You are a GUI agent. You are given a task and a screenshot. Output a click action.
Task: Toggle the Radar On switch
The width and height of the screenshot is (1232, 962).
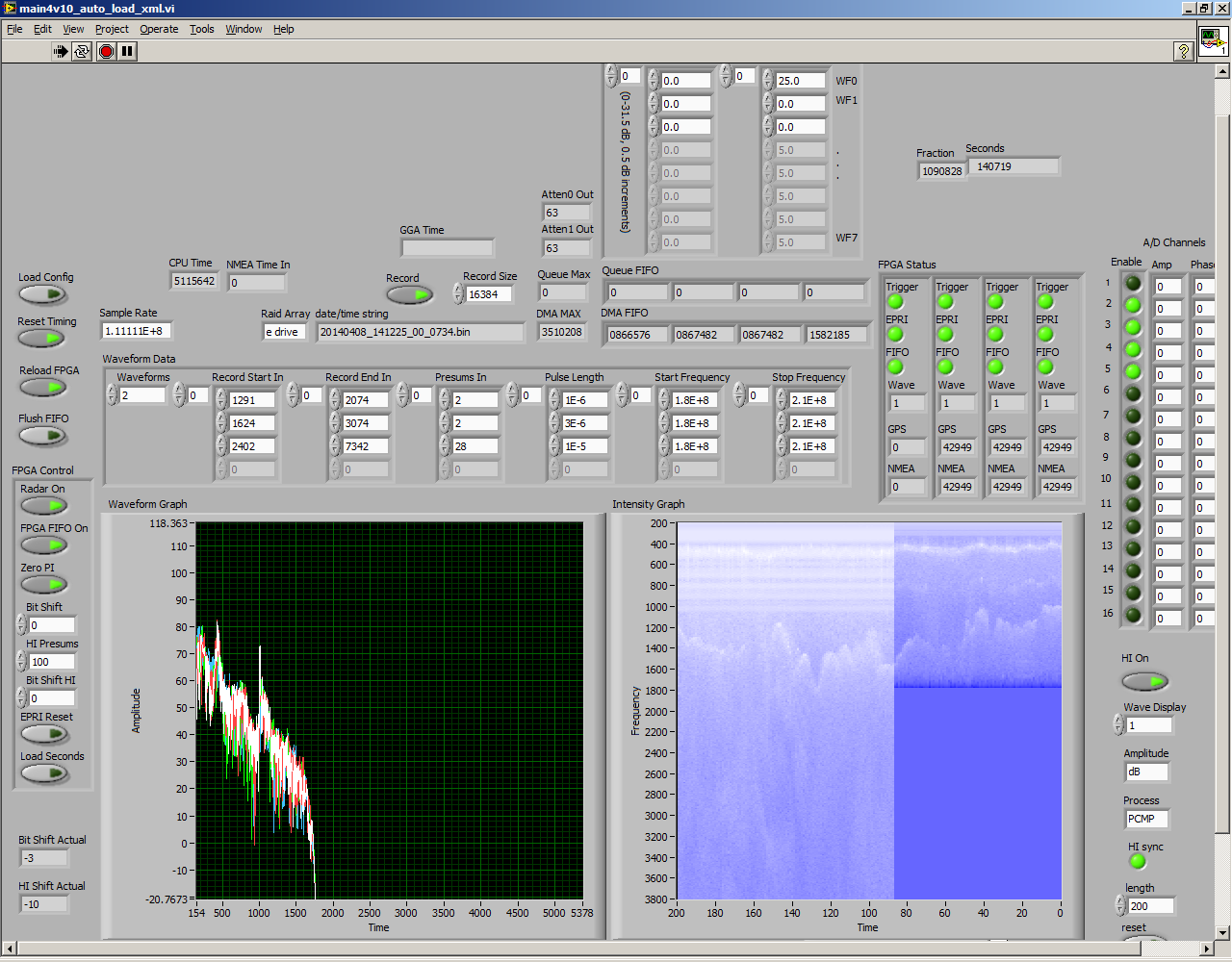click(43, 506)
